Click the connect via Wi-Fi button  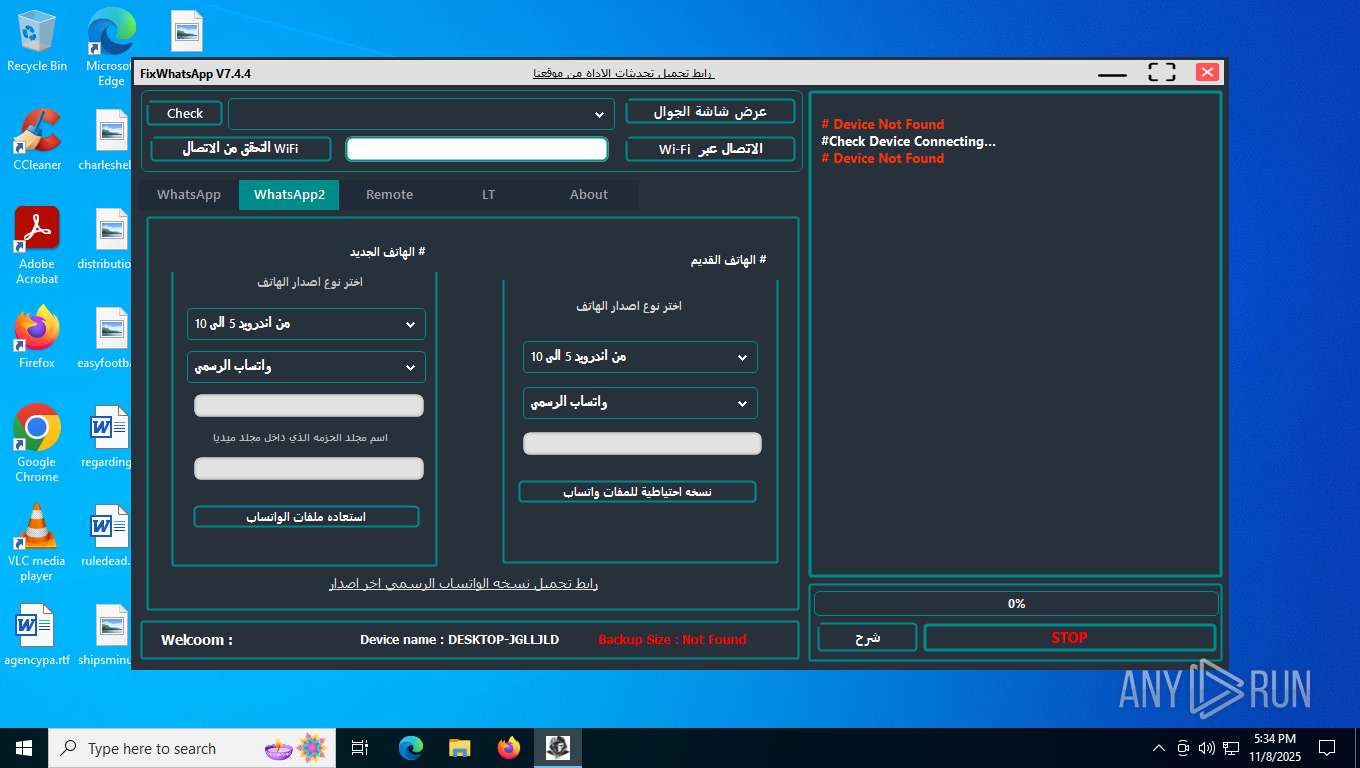[x=710, y=149]
